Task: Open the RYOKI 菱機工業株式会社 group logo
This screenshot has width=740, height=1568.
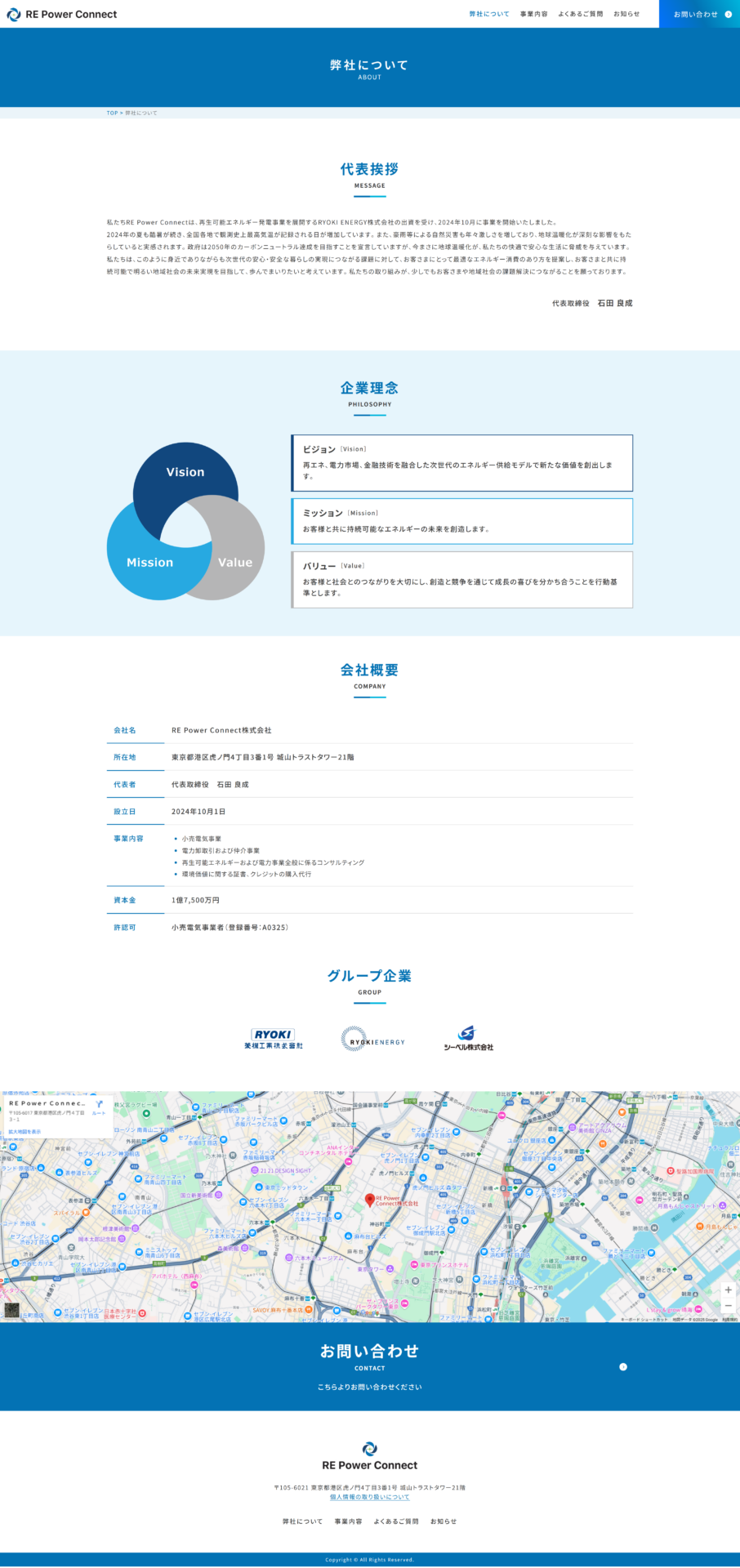Action: 274,1039
